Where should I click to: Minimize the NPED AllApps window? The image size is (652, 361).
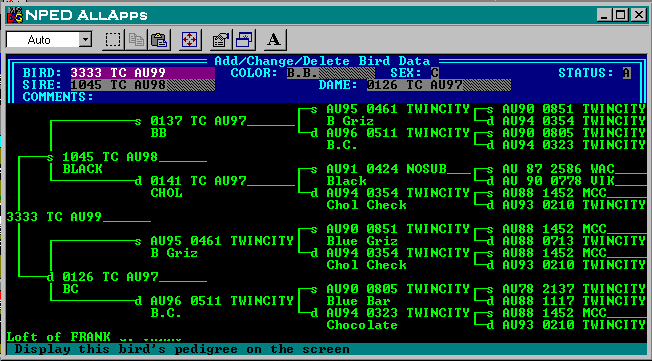tap(604, 15)
